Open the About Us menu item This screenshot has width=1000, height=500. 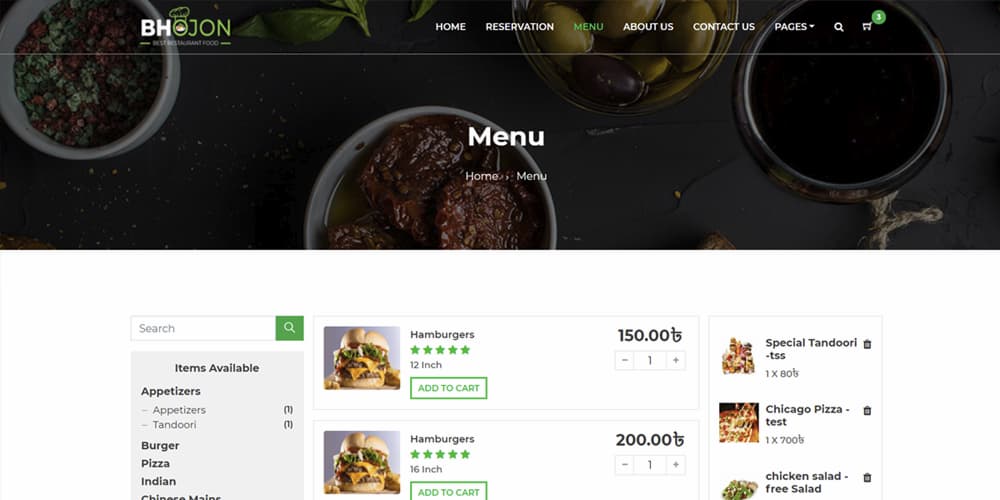(648, 27)
